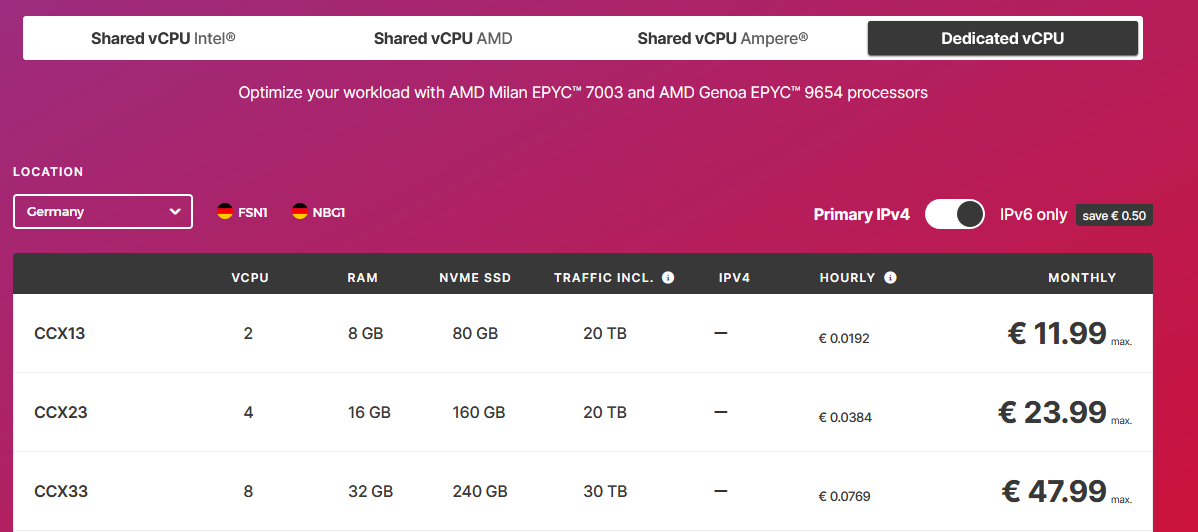Screen dimensions: 1198x532
Task: Select the CCX33 server plan row
Action: click(x=583, y=491)
